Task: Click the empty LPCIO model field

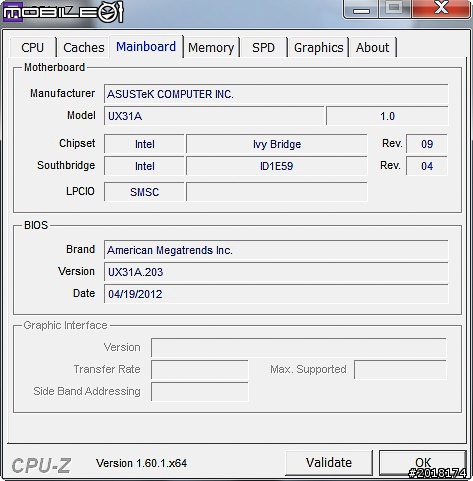Action: click(277, 192)
